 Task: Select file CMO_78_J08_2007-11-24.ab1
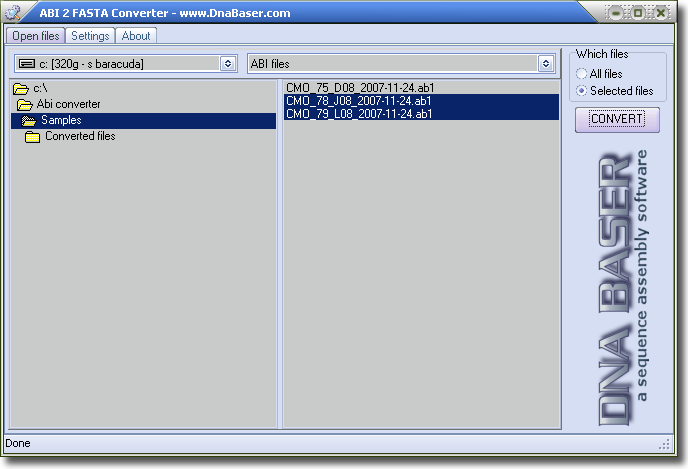tap(421, 100)
